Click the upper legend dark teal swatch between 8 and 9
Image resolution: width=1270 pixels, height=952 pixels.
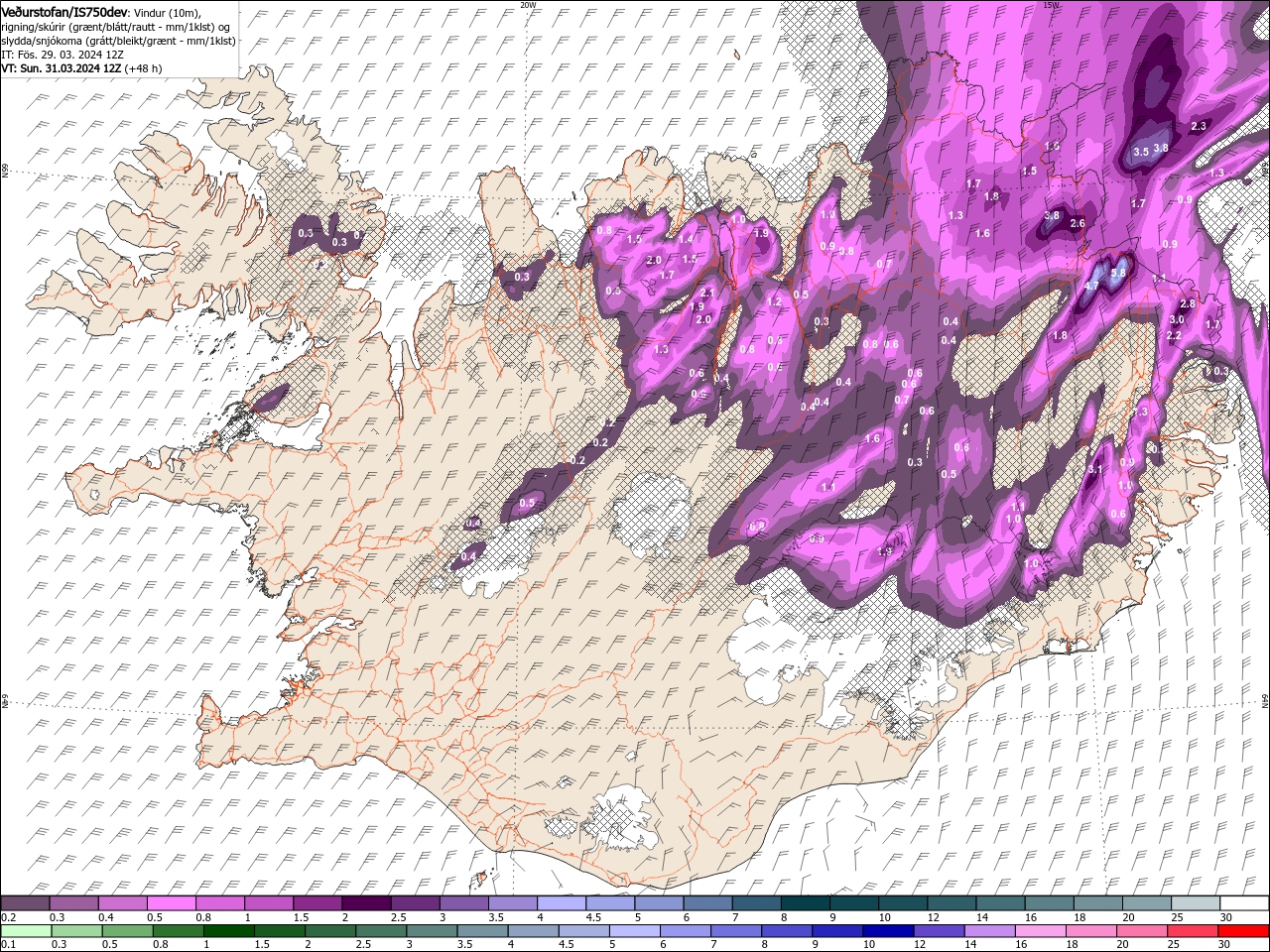coord(805,903)
